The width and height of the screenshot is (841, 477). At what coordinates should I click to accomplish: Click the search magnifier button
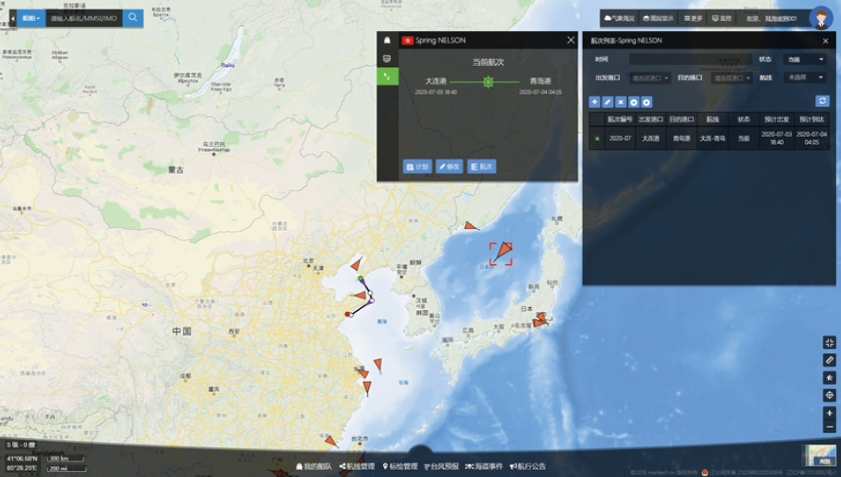[132, 18]
